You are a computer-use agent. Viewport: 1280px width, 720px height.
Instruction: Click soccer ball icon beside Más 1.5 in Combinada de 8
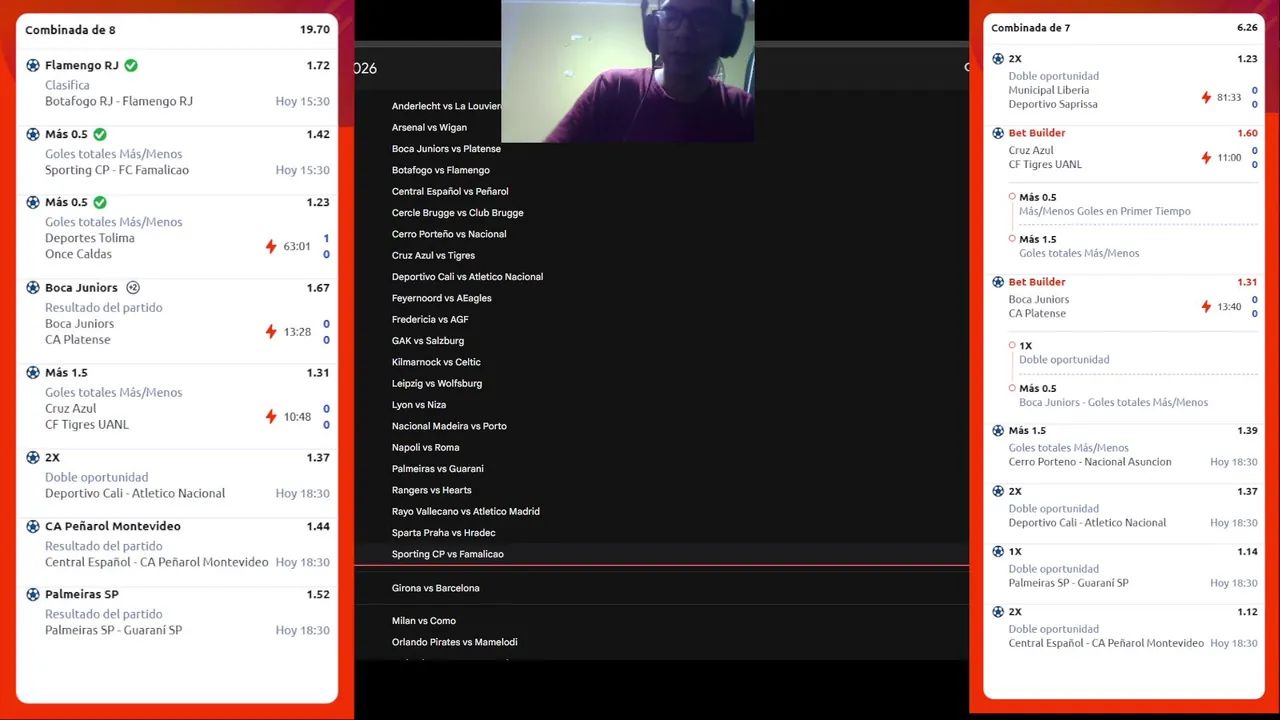click(33, 373)
